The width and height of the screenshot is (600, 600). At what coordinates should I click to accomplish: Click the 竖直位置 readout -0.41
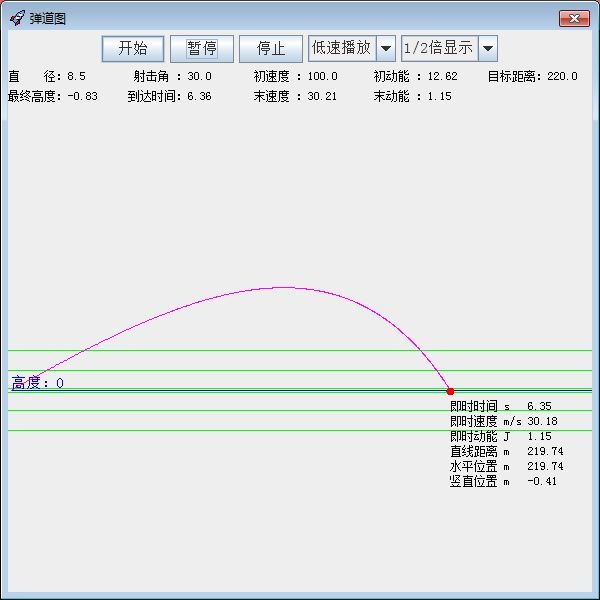coord(542,481)
